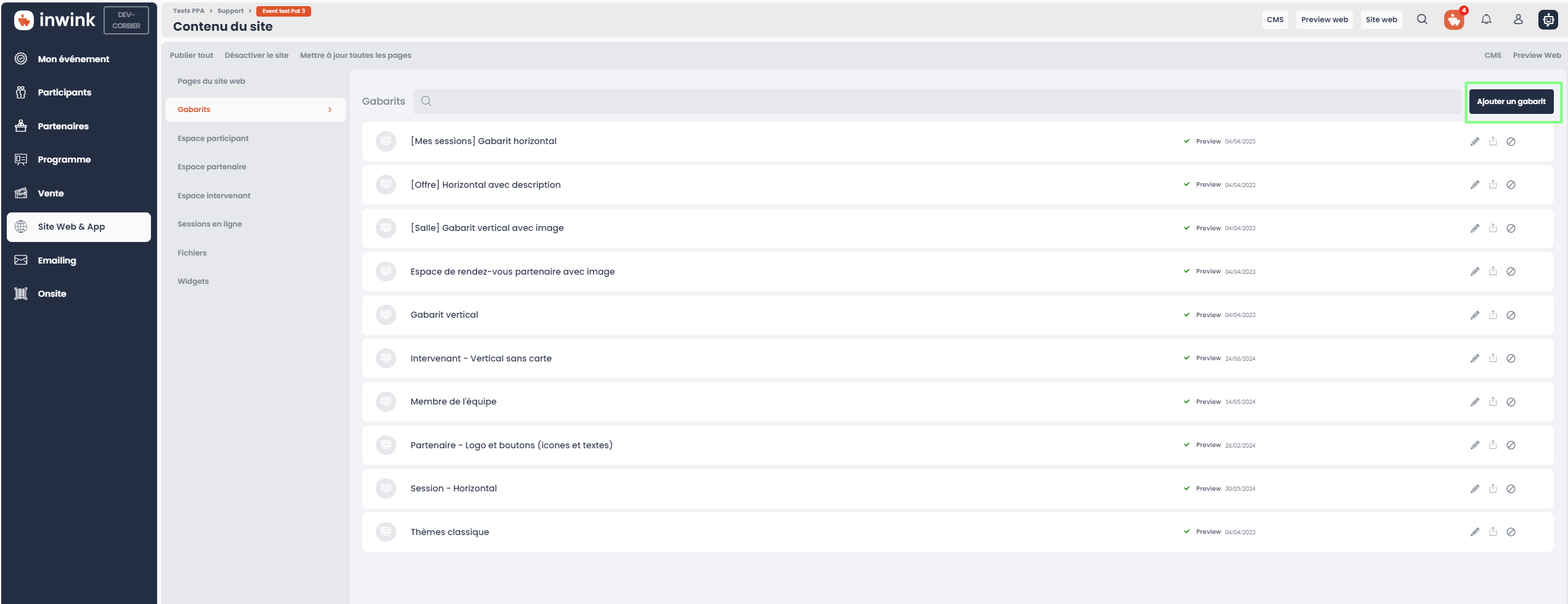The image size is (1568, 604).
Task: Open Intervenant - Vertical sans carte row
Action: pyautogui.click(x=958, y=358)
